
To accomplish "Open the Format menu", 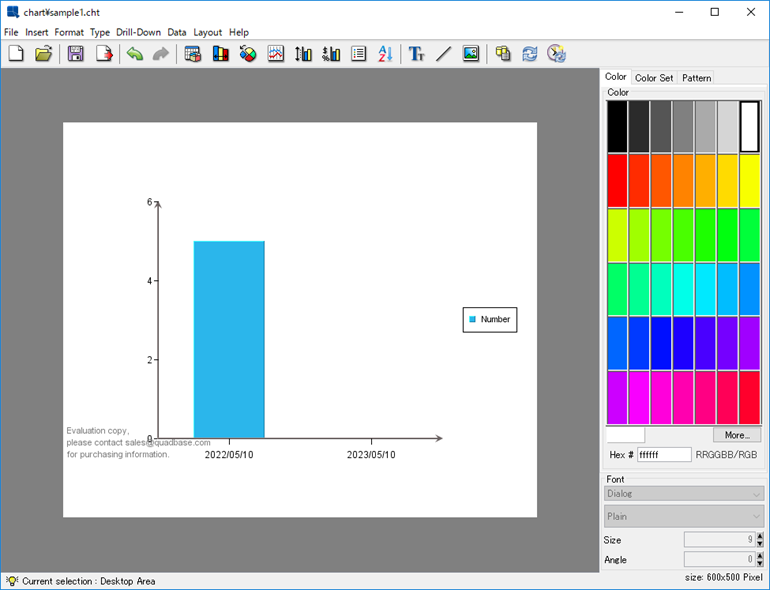I will [69, 32].
